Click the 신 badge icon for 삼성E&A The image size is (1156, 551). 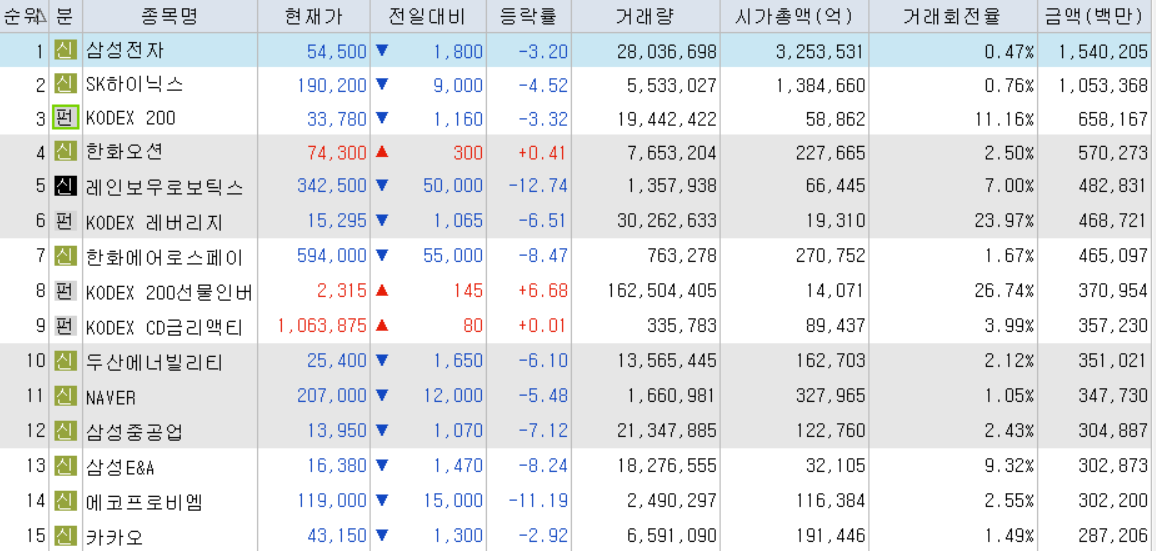[x=66, y=467]
